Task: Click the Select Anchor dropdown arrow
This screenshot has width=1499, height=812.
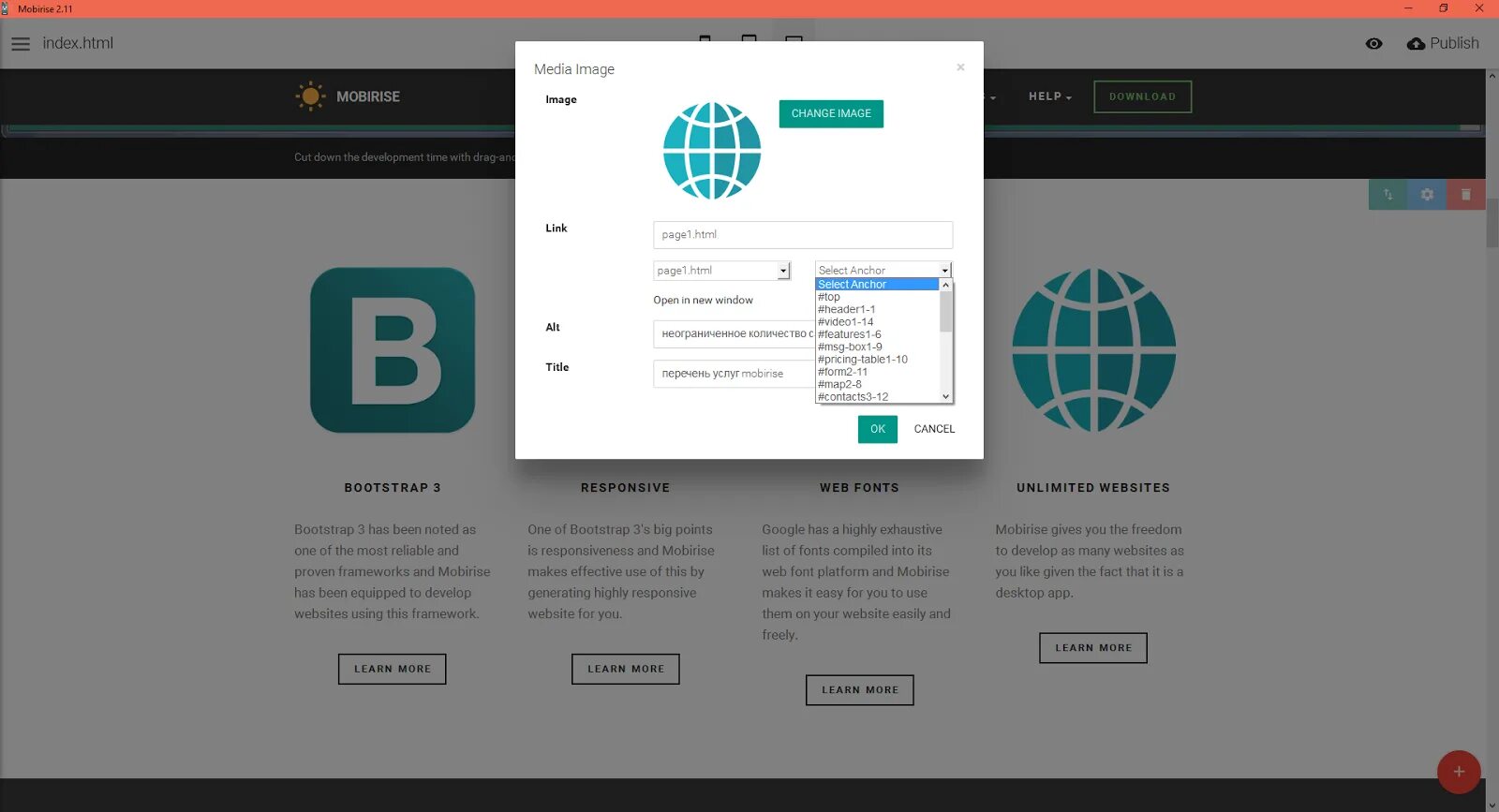Action: (x=945, y=271)
